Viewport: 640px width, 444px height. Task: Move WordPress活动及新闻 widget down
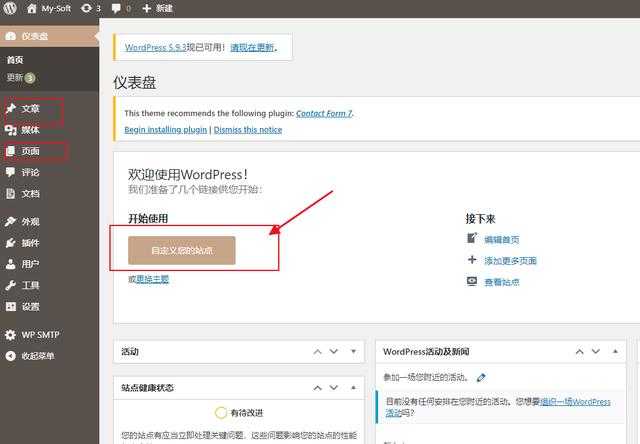596,352
